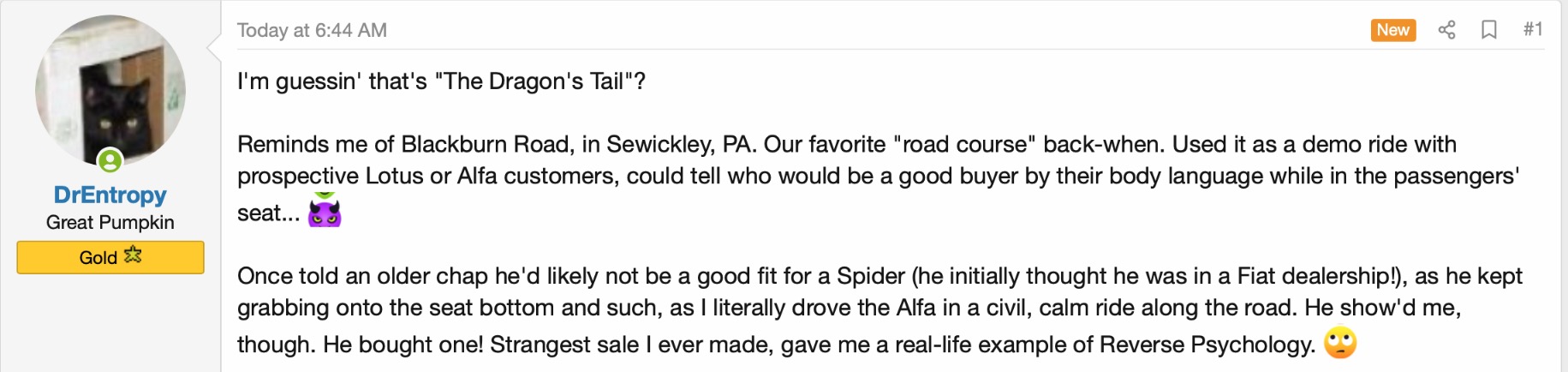Open the DrEntropy profile link
The width and height of the screenshot is (1568, 372).
pos(110,195)
